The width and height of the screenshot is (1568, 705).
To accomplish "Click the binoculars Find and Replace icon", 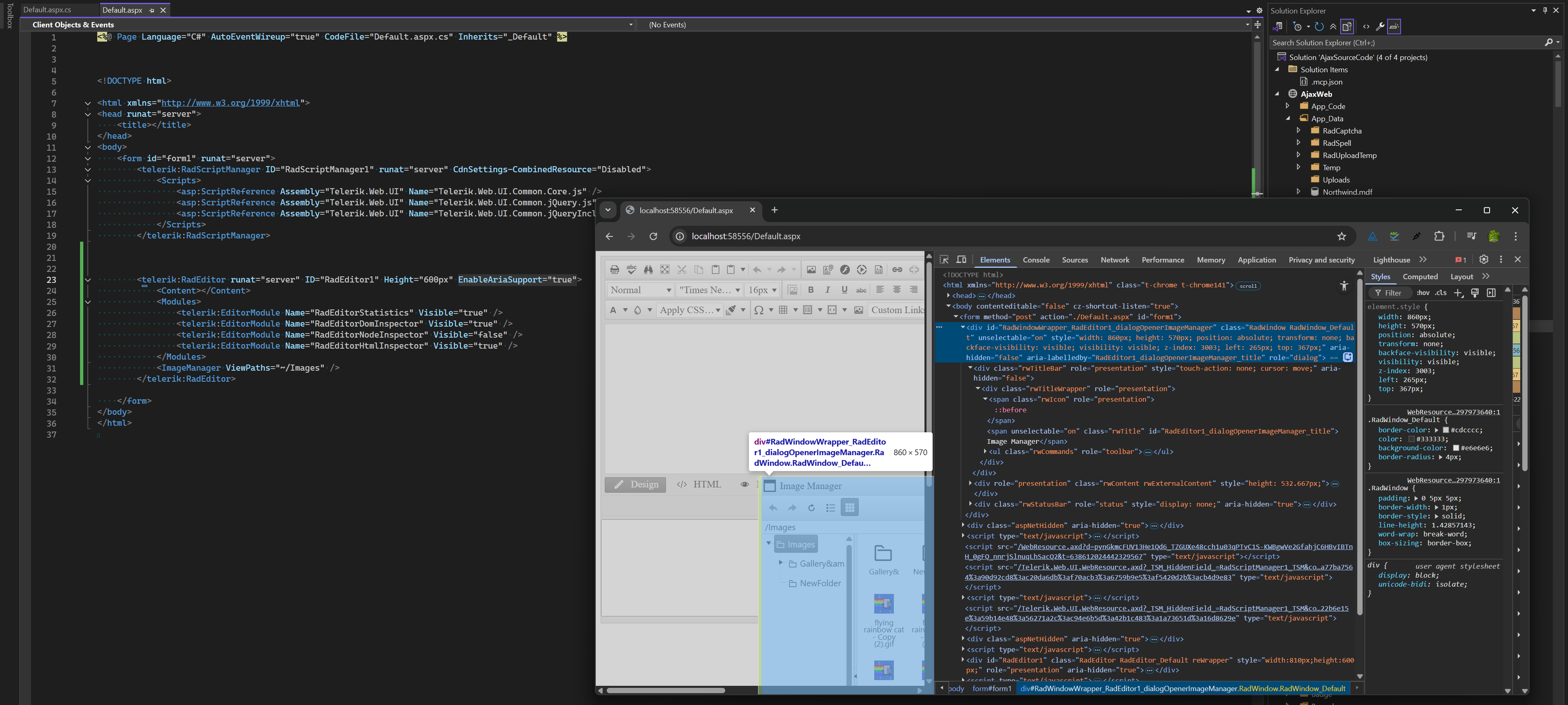I will [648, 269].
